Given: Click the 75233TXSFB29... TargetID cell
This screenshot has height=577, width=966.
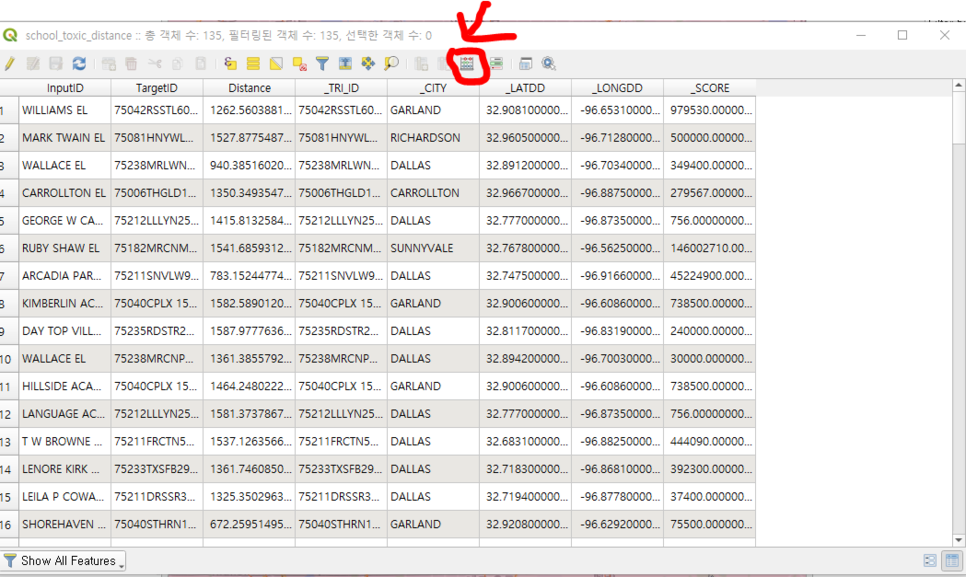Looking at the screenshot, I should [x=156, y=469].
